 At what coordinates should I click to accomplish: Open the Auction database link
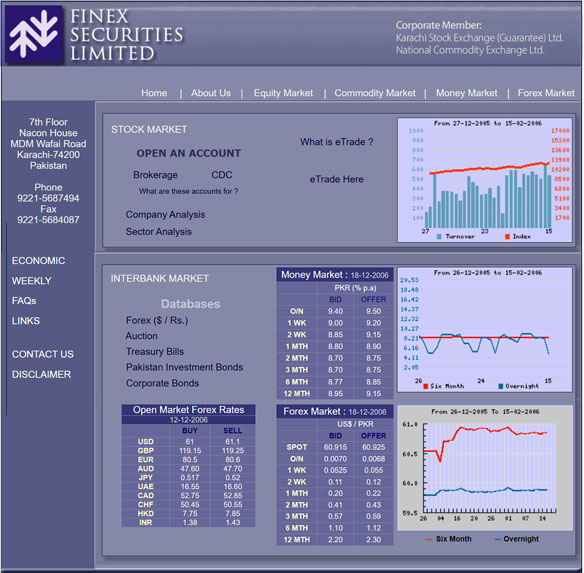[x=142, y=336]
